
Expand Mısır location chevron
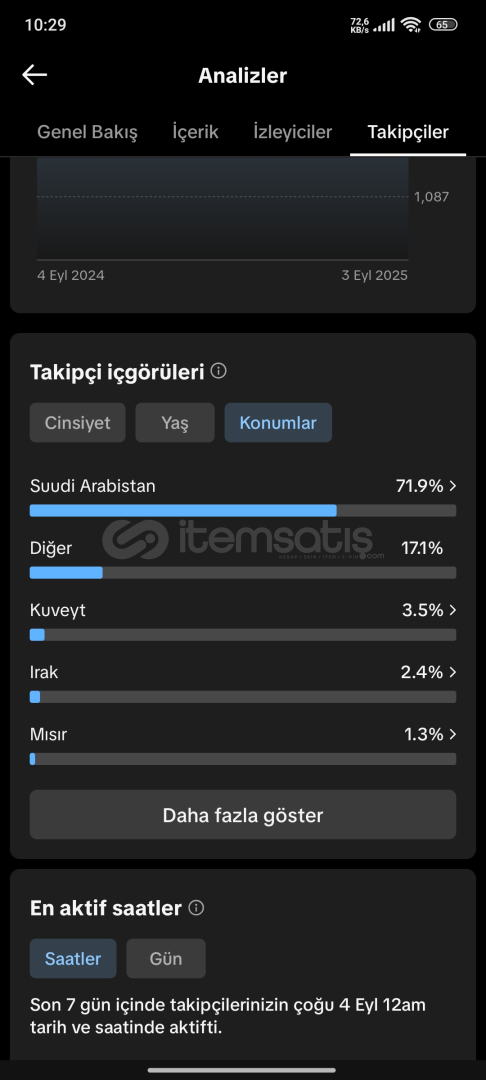(x=452, y=734)
